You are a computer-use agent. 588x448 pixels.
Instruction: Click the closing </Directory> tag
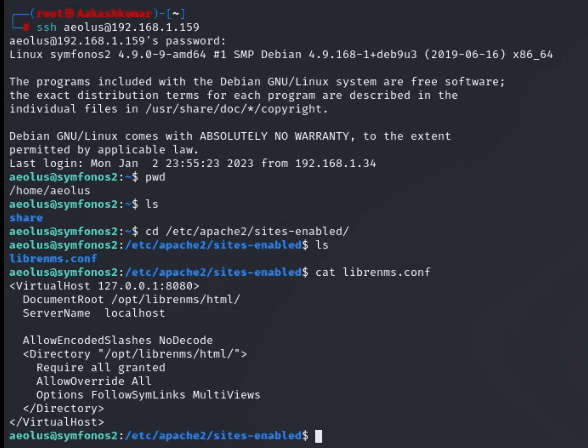[63, 408]
